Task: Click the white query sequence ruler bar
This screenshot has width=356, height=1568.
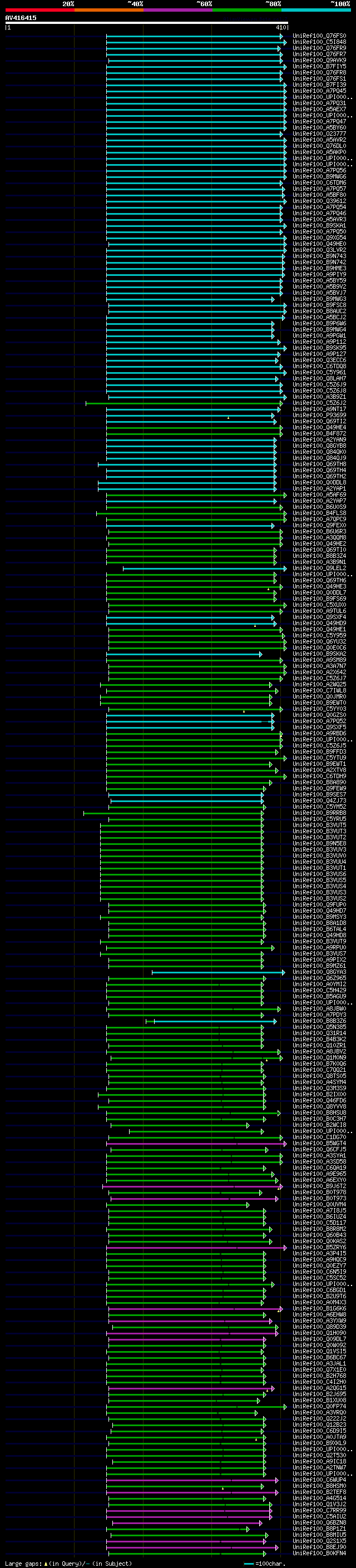Action: (147, 23)
